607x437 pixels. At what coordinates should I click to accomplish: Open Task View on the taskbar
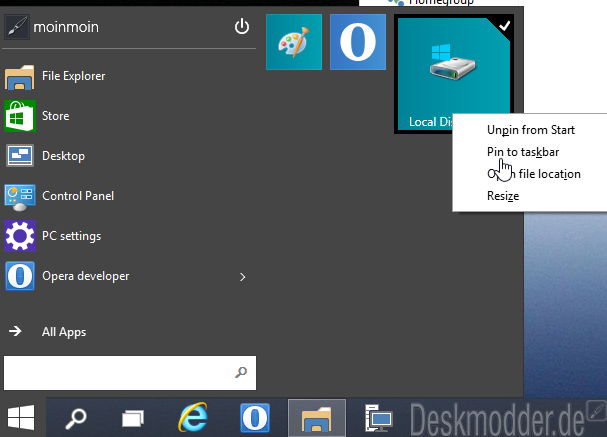tap(133, 419)
